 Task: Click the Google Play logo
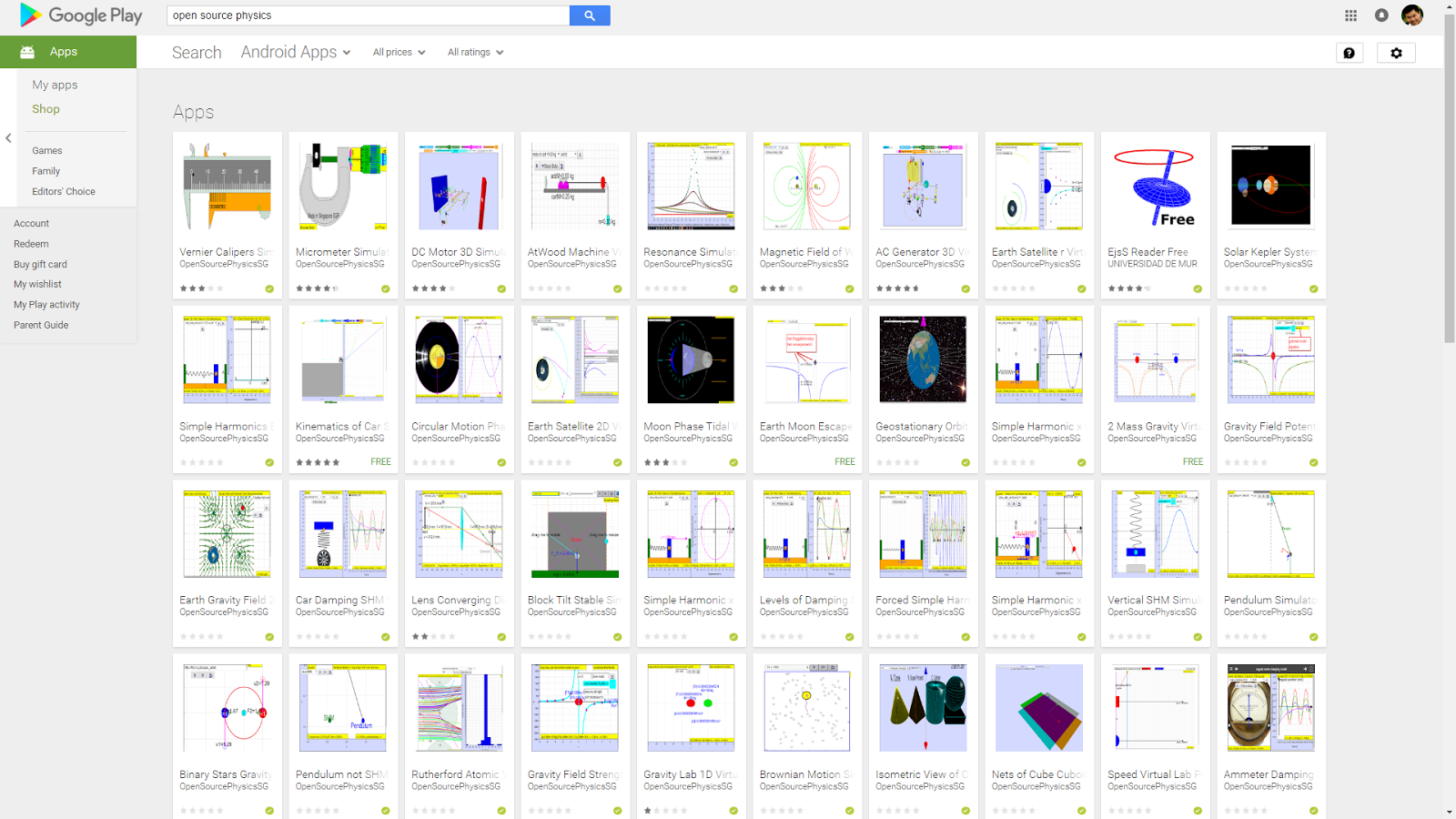(x=81, y=15)
